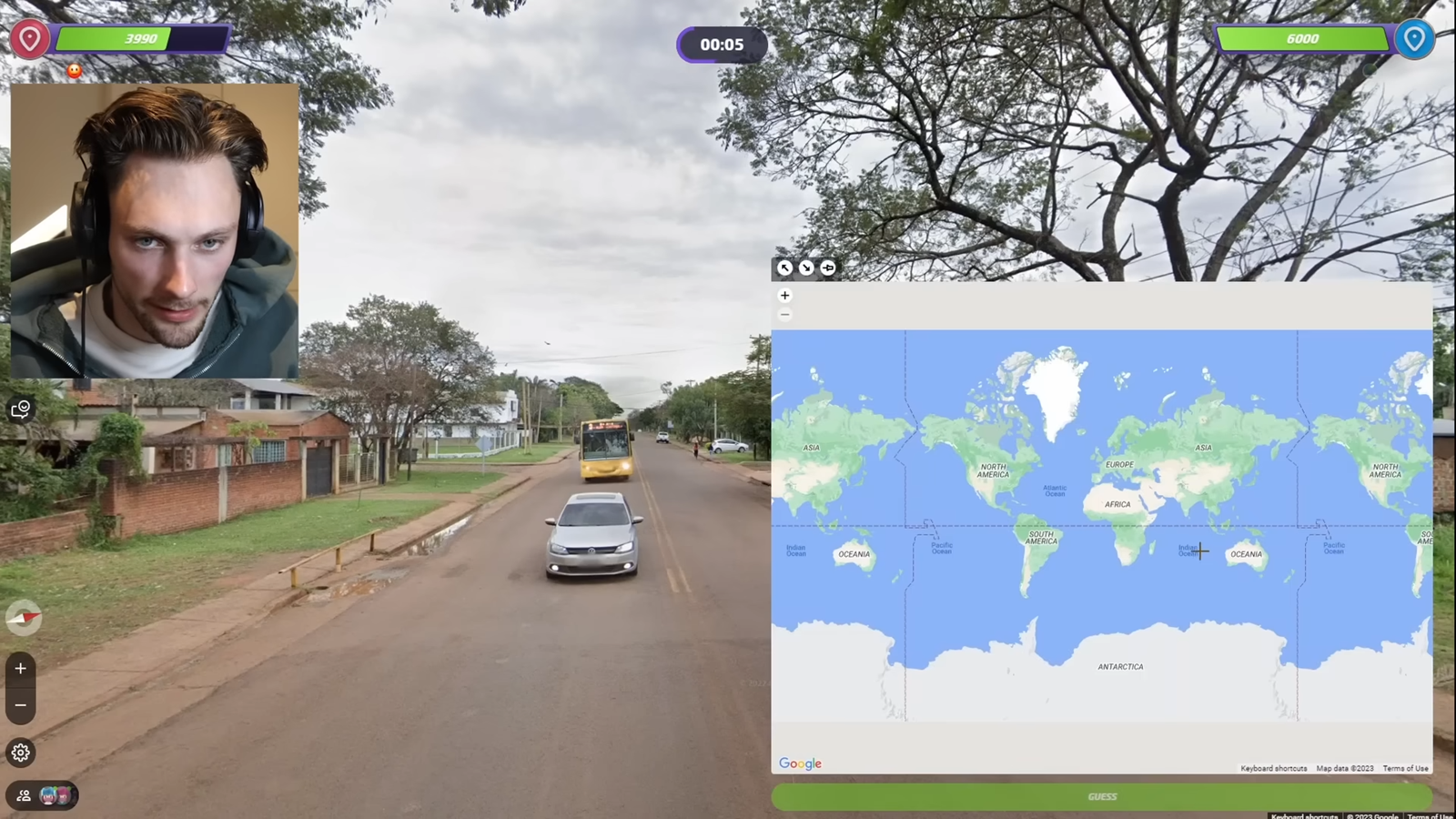Click the green GUESS button
The height and width of the screenshot is (819, 1456).
point(1102,796)
